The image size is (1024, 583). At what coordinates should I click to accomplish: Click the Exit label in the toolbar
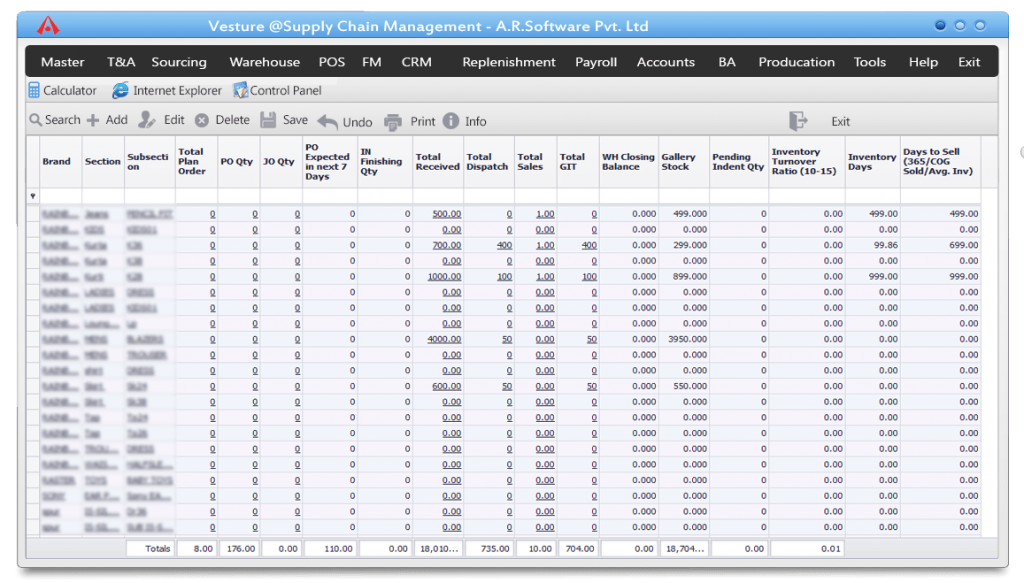click(x=840, y=121)
